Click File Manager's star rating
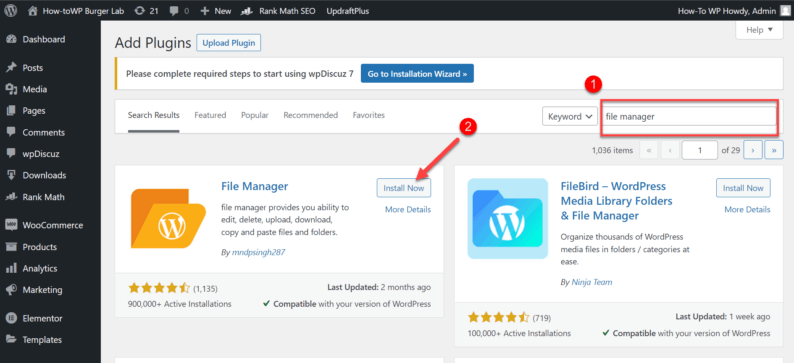 pos(160,288)
